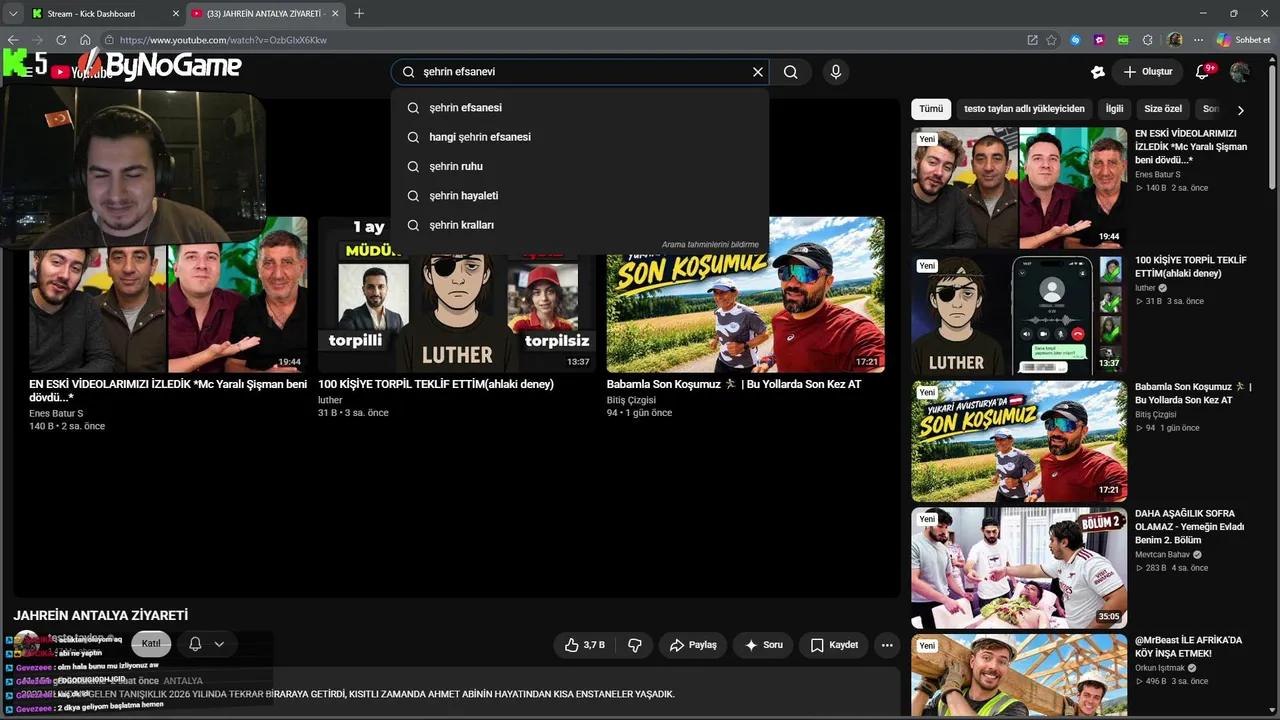This screenshot has height=720, width=1280.
Task: Like the video showing 3,7 B
Action: click(x=585, y=645)
